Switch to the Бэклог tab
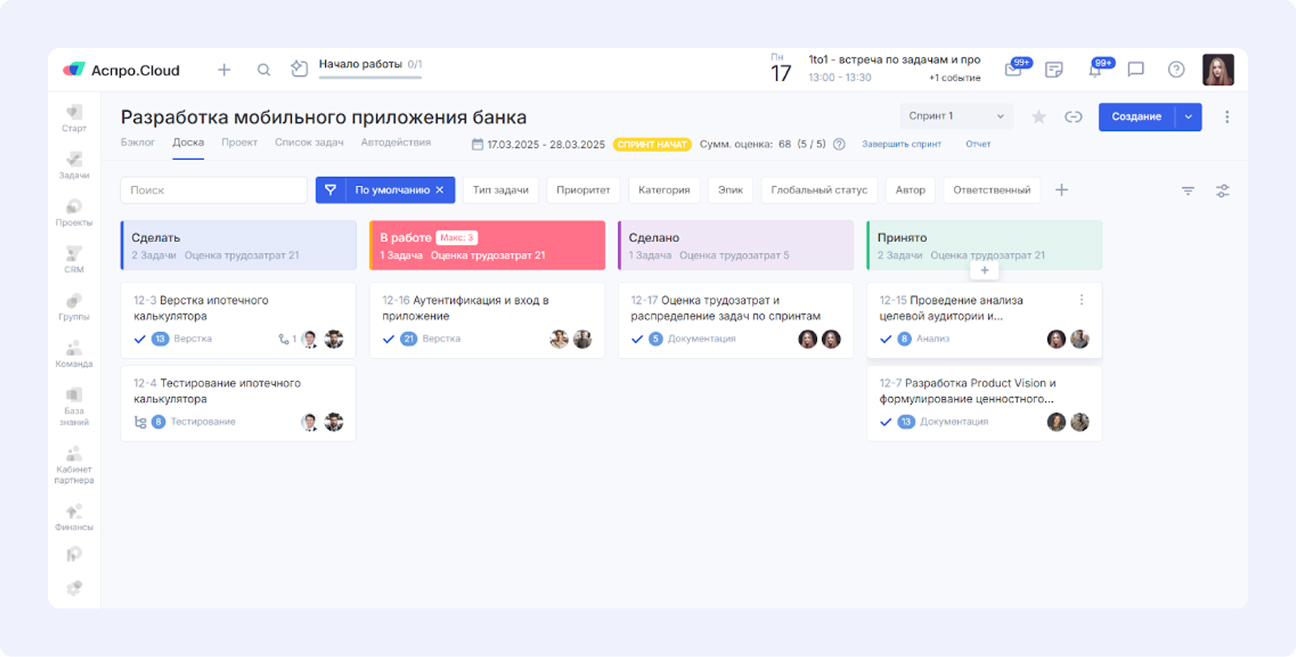This screenshot has width=1296, height=657. (138, 143)
